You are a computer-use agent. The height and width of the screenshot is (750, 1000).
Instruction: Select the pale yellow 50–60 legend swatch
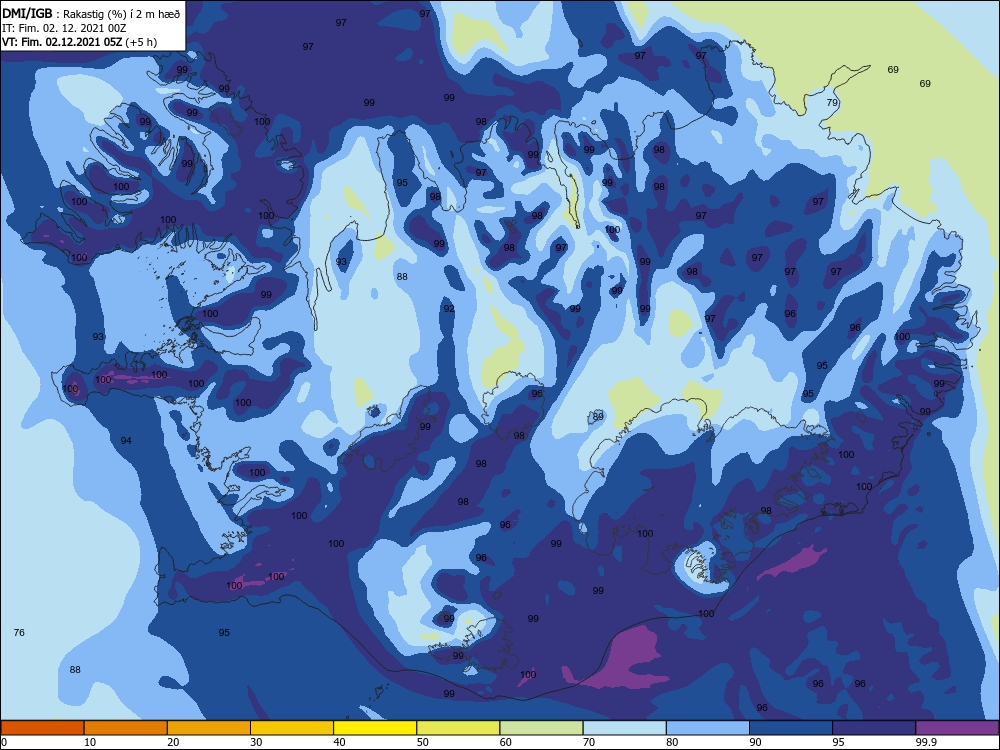coord(458,728)
